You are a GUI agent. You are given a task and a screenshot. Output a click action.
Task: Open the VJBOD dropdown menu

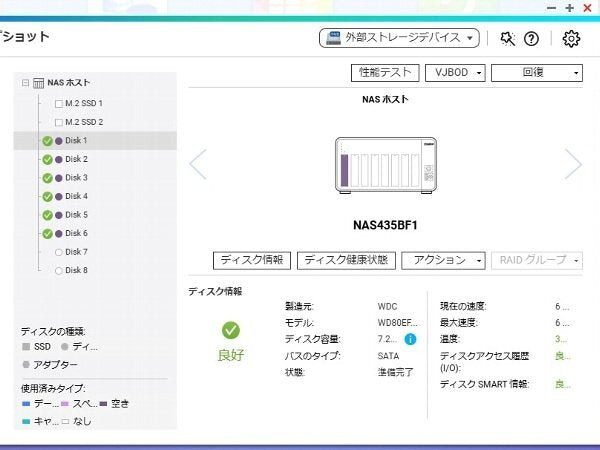(455, 73)
